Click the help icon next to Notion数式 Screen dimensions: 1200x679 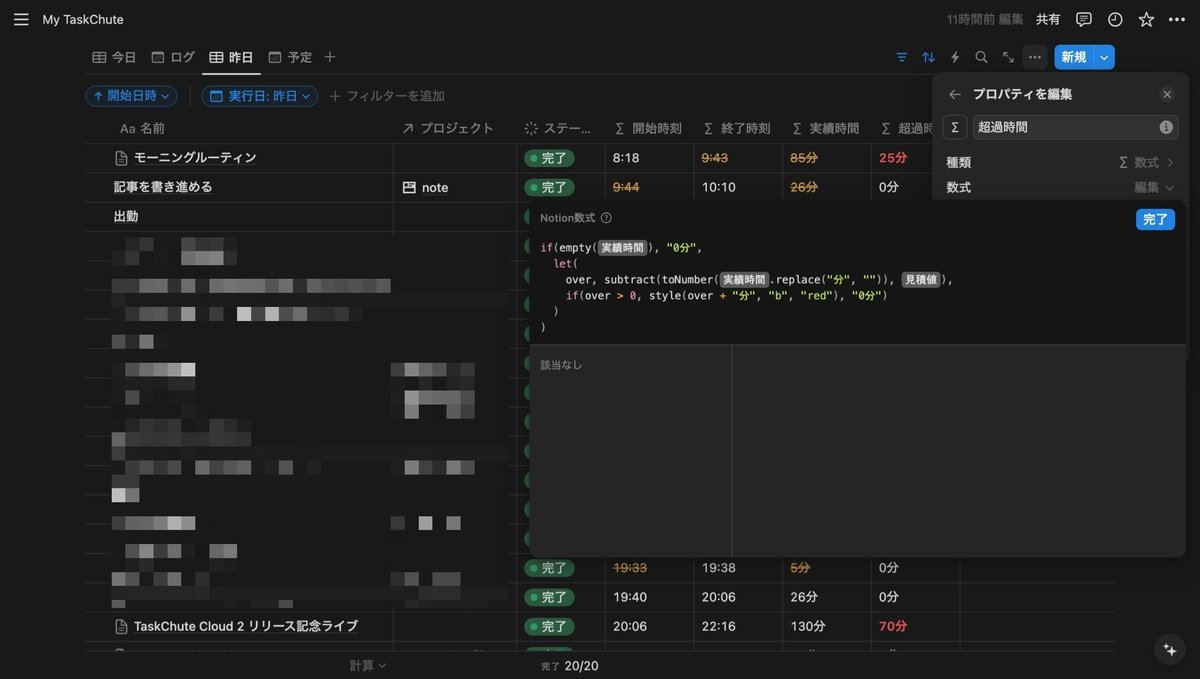(606, 218)
